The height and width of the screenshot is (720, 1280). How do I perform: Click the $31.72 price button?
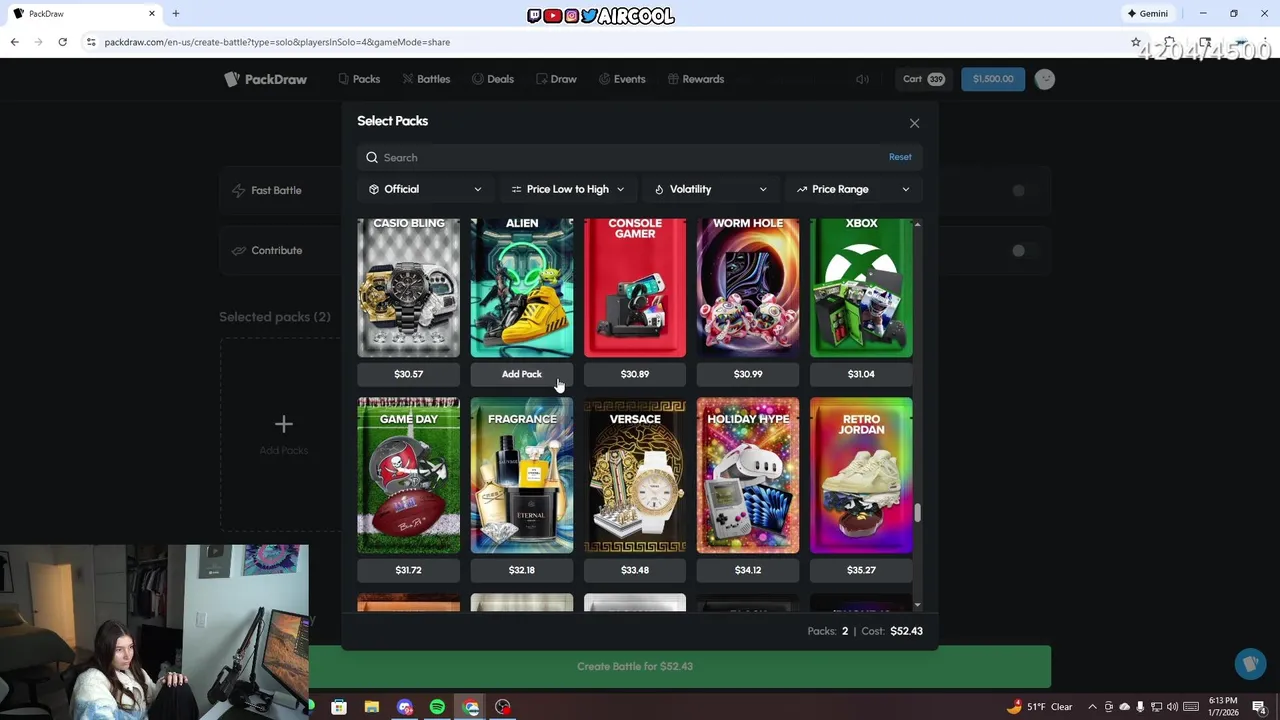point(409,570)
